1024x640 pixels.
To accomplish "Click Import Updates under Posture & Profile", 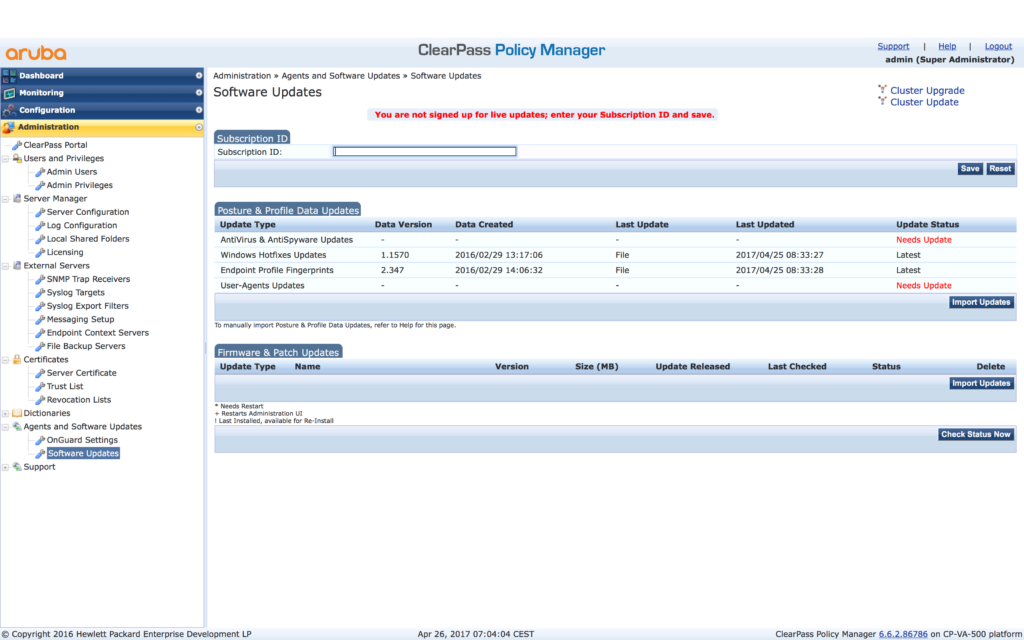I will point(981,302).
